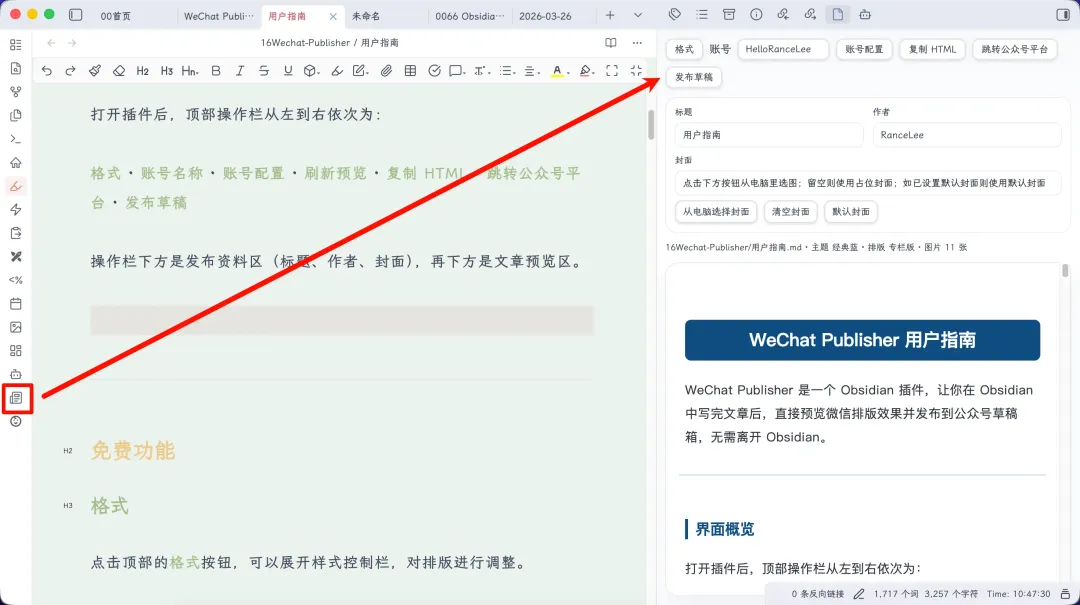1080x605 pixels.
Task: Open the calendar icon in left ribbon
Action: pyautogui.click(x=16, y=304)
